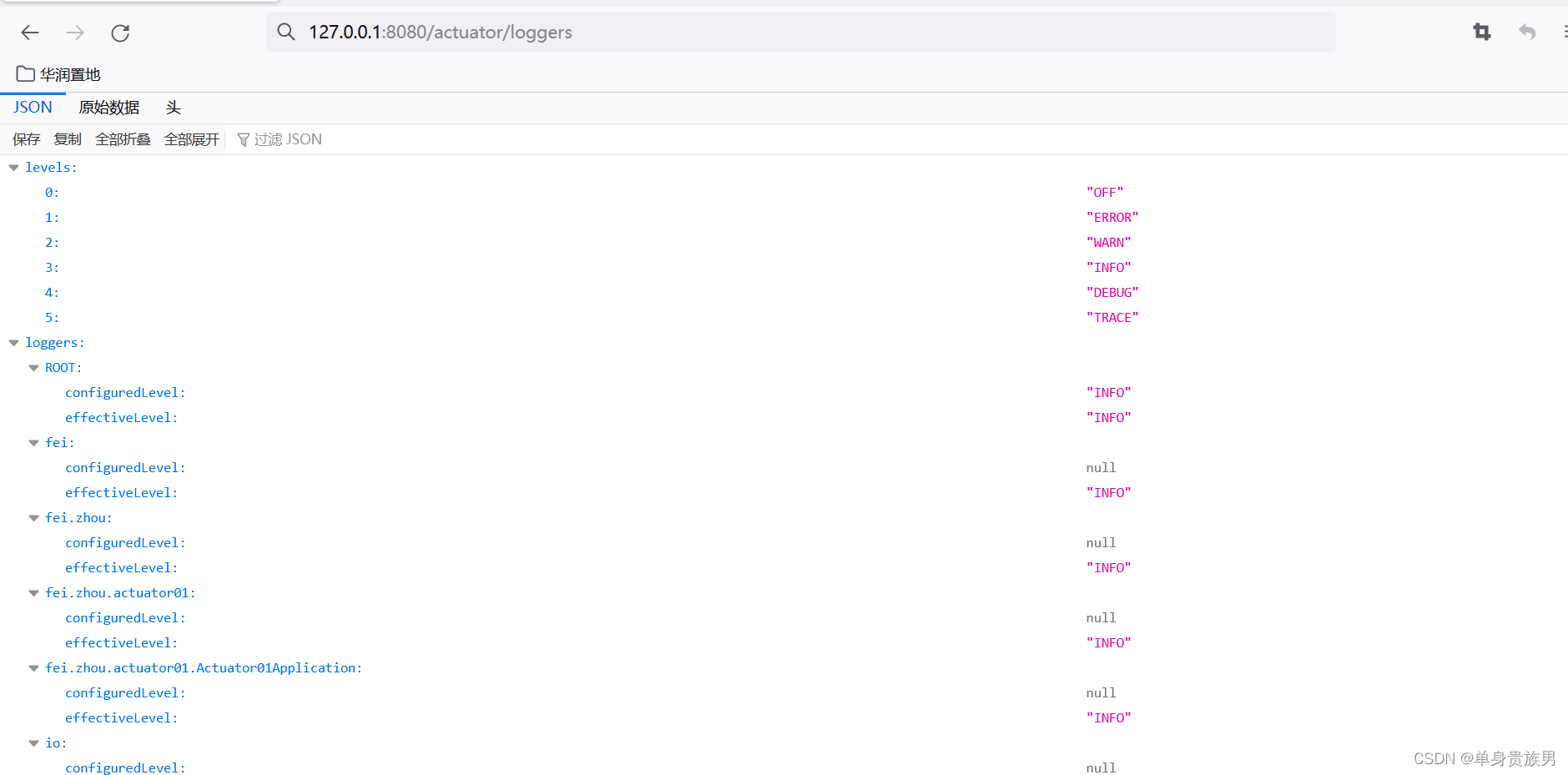Viewport: 1568px width, 775px height.
Task: Click the fei.zhou.actuator01 key label
Action: point(120,593)
